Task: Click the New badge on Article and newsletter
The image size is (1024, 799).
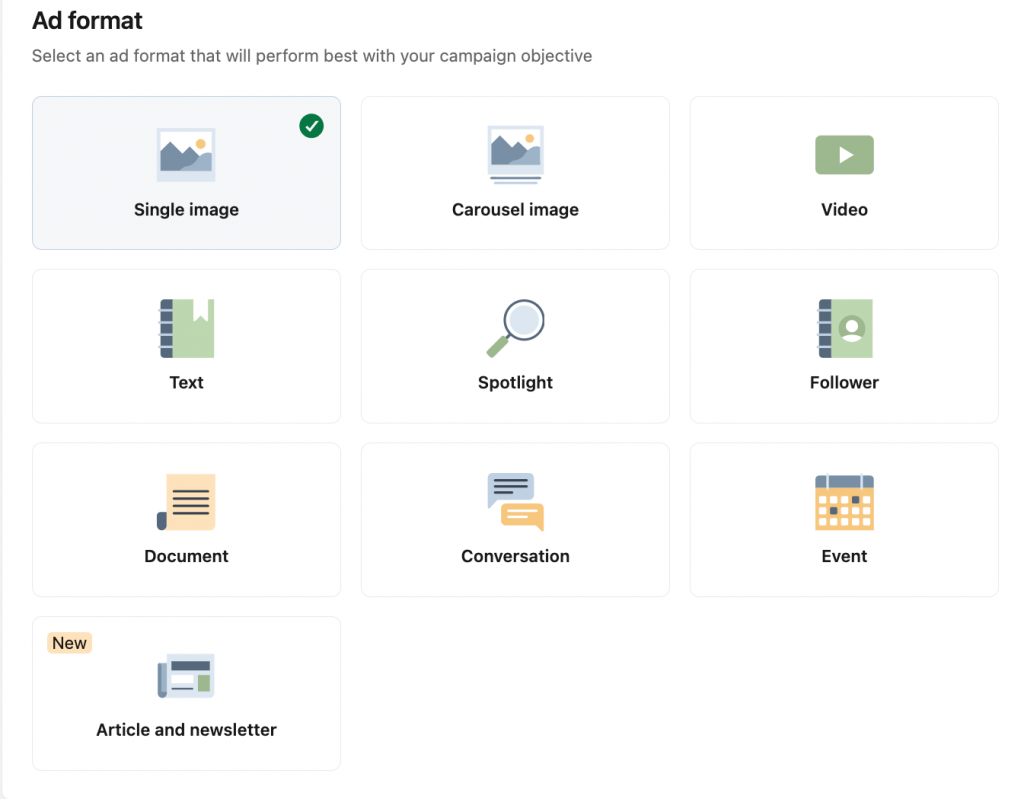Action: coord(69,643)
